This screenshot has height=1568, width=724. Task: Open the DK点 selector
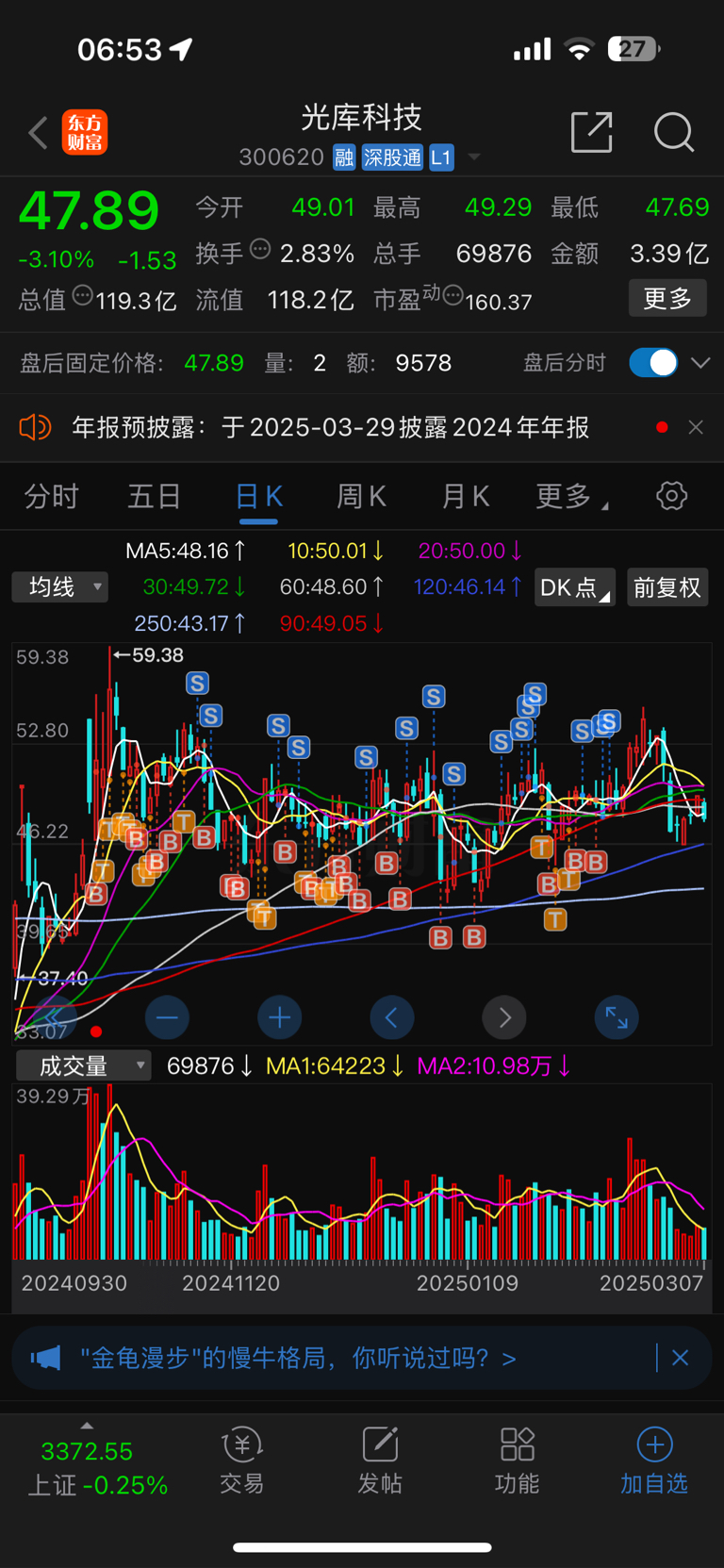coord(575,587)
